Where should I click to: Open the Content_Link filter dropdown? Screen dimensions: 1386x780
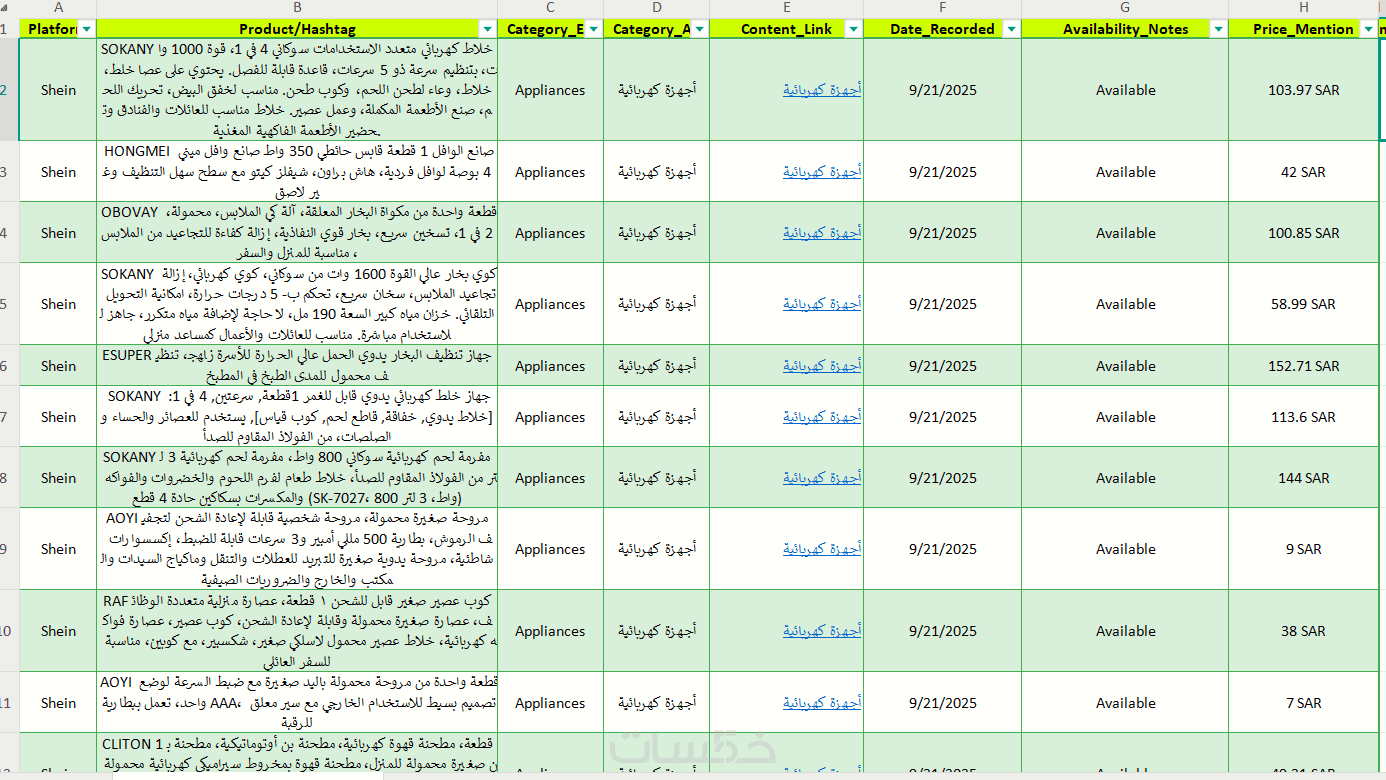tap(853, 29)
